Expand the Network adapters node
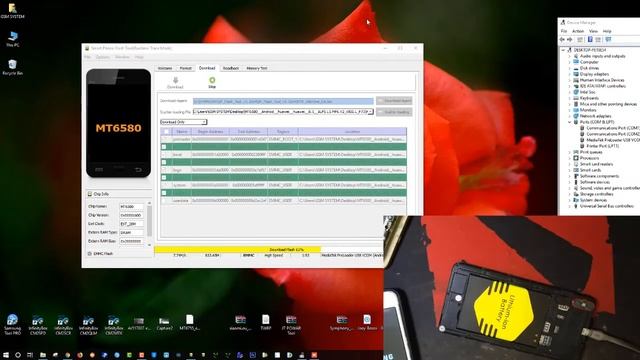 click(x=570, y=116)
